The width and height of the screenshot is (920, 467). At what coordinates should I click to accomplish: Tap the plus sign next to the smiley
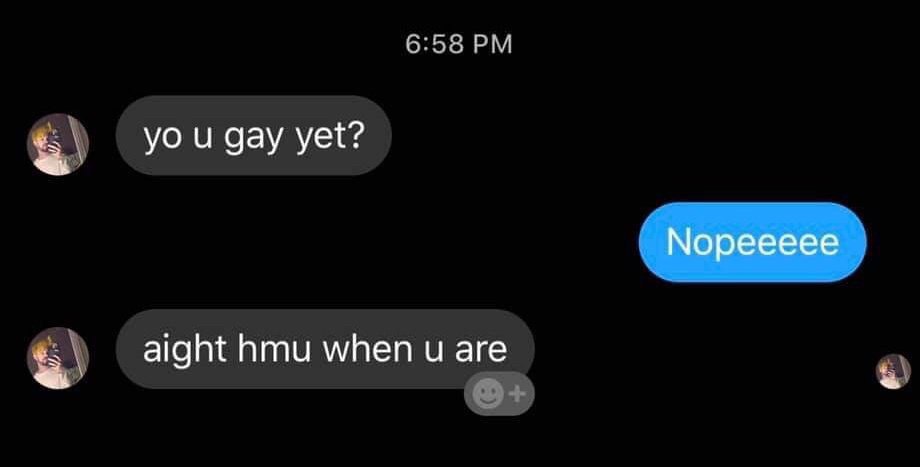pyautogui.click(x=517, y=394)
